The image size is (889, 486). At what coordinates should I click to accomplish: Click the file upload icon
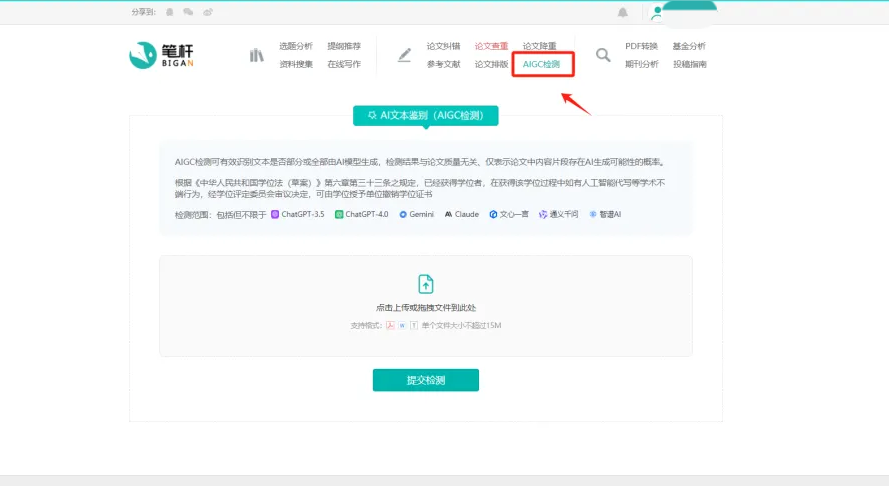(x=426, y=284)
